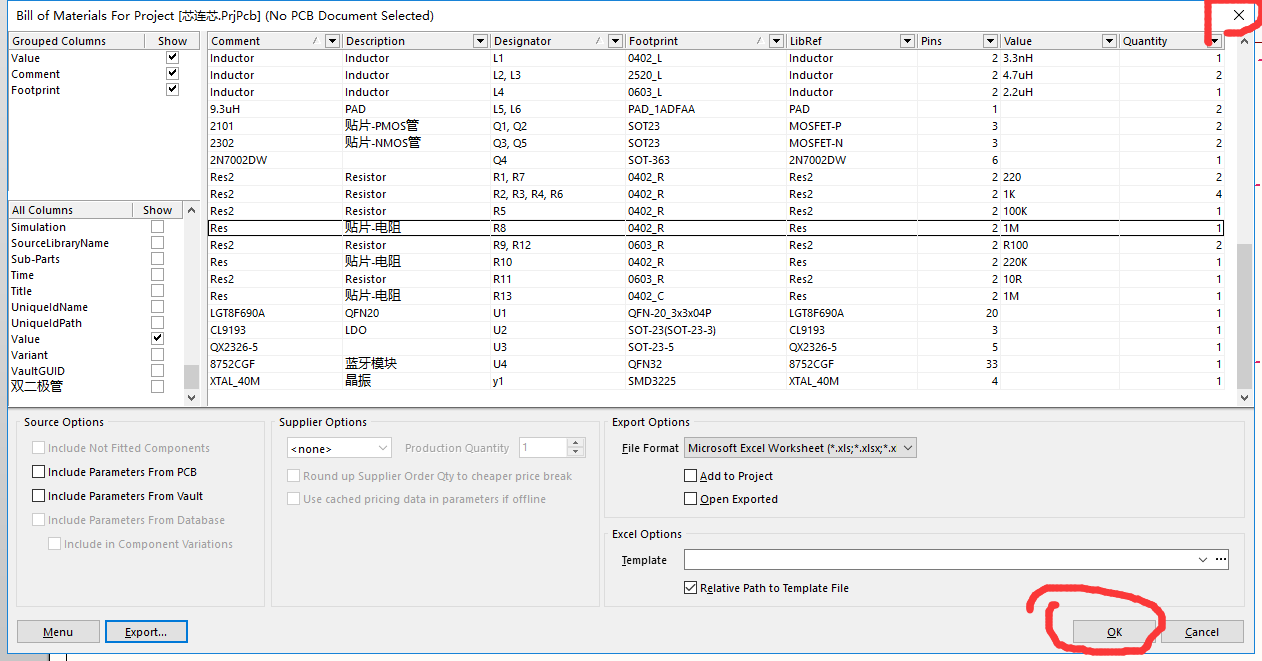Show the Time column
Screen dimensions: 1262x661
[157, 275]
